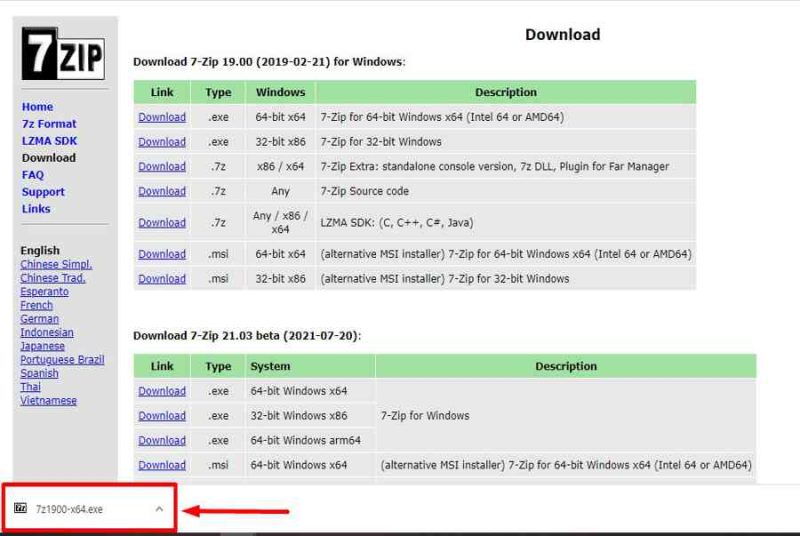
Task: Click the 'Windows' column header
Action: (x=280, y=92)
